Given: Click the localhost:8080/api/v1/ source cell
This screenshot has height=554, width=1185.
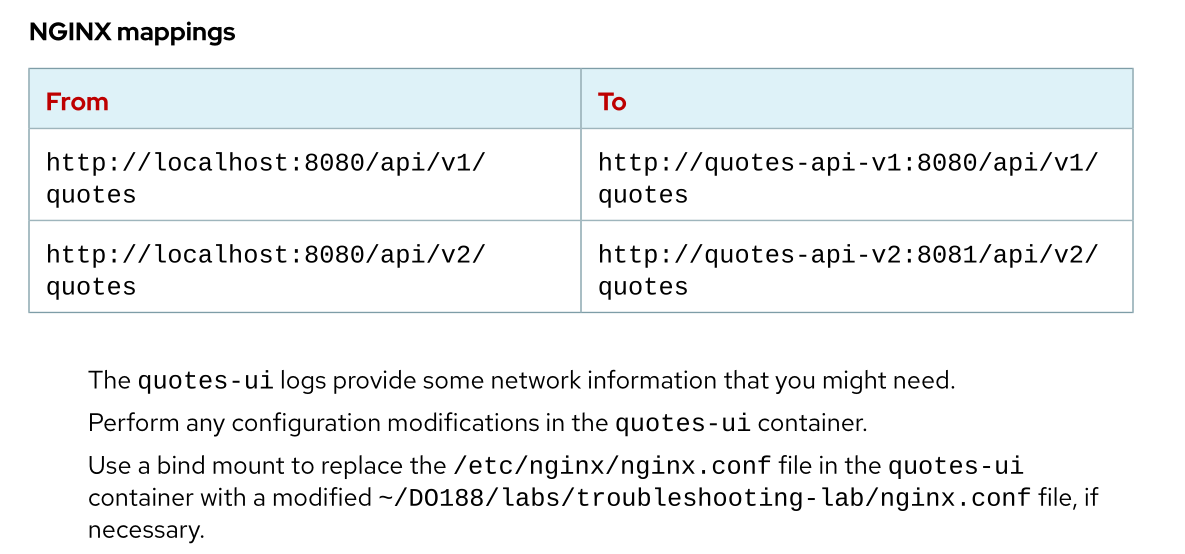Looking at the screenshot, I should 266,176.
